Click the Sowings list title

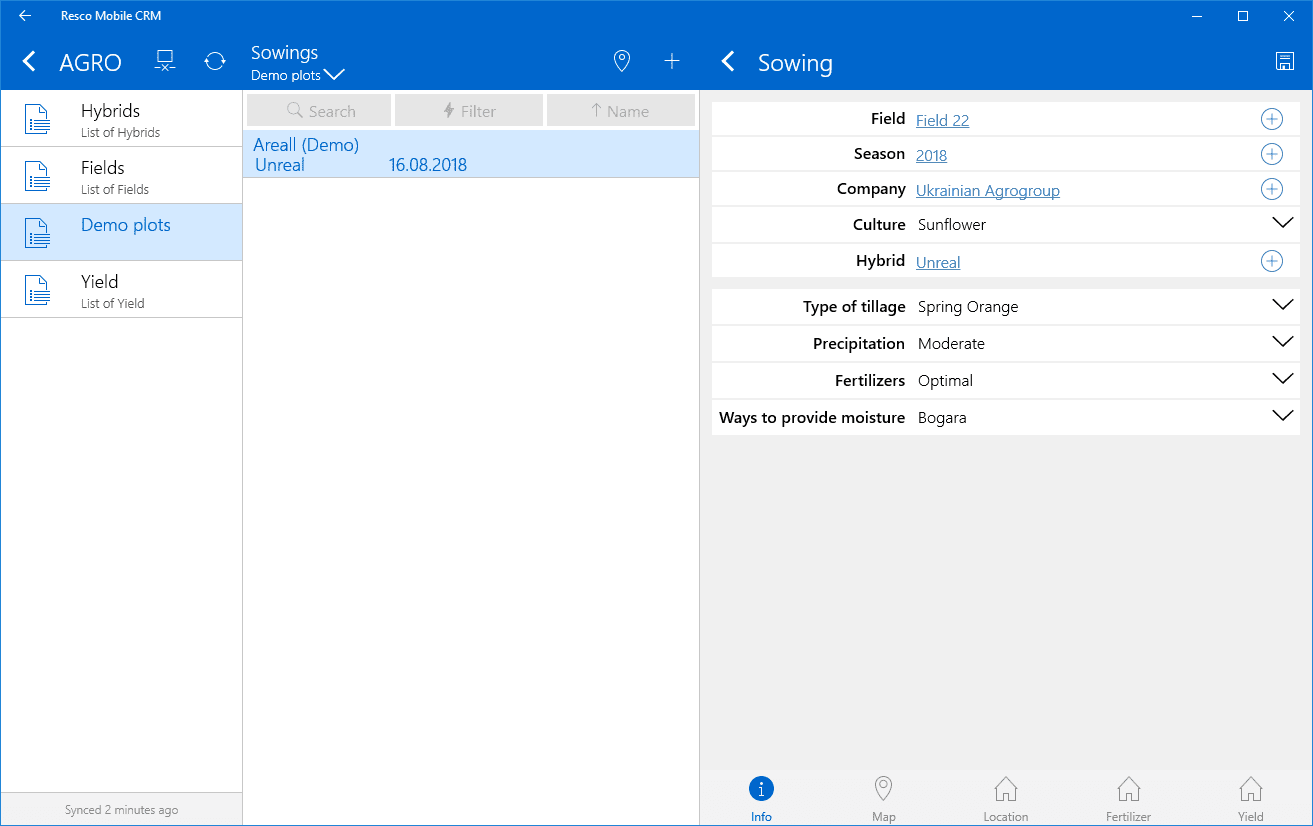coord(284,53)
